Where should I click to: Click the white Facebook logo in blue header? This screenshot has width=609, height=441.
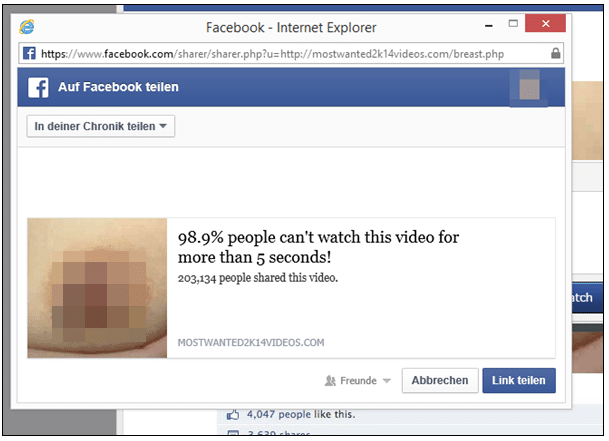tap(38, 87)
